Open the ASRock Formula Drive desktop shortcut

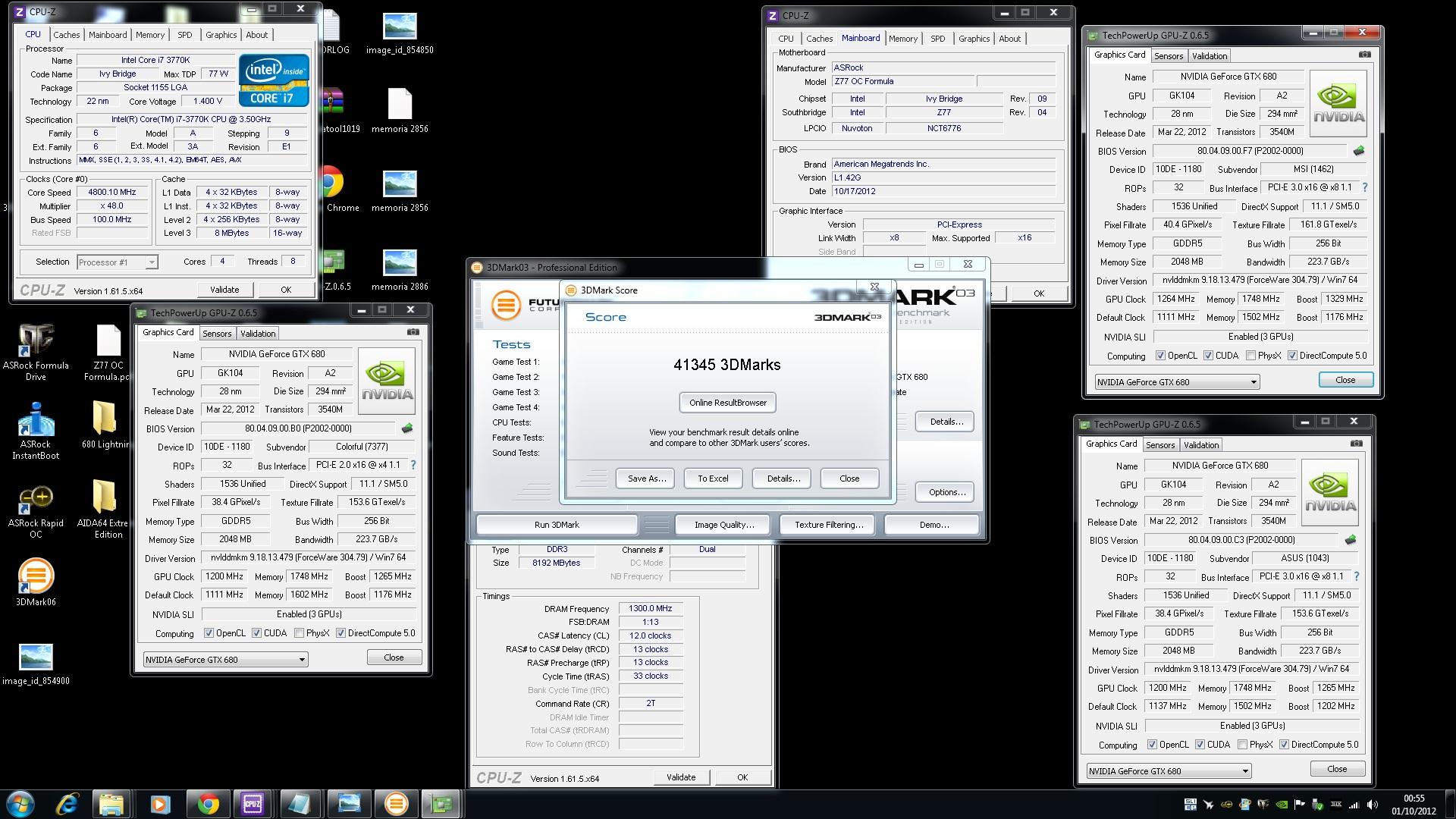click(x=36, y=352)
